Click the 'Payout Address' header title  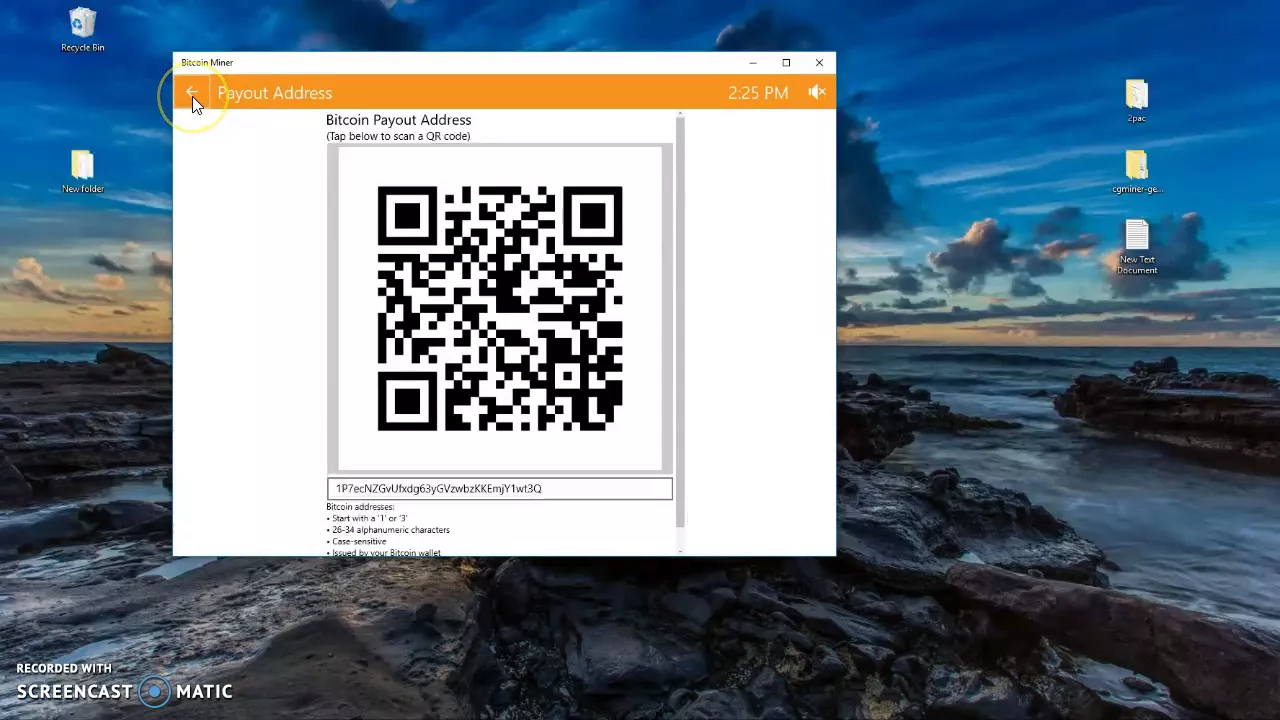[x=275, y=93]
